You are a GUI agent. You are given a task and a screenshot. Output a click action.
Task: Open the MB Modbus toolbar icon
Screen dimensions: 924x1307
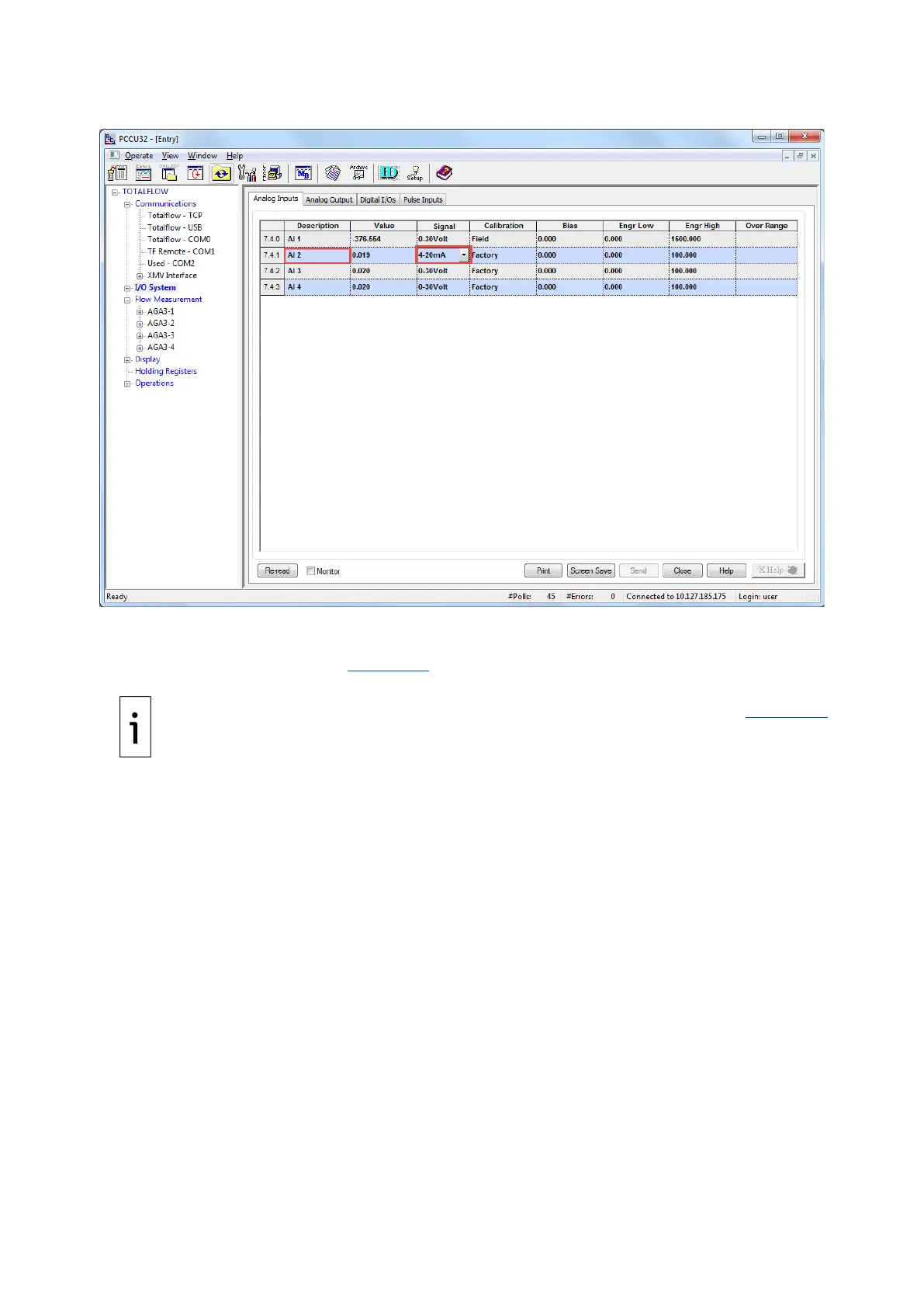point(303,173)
